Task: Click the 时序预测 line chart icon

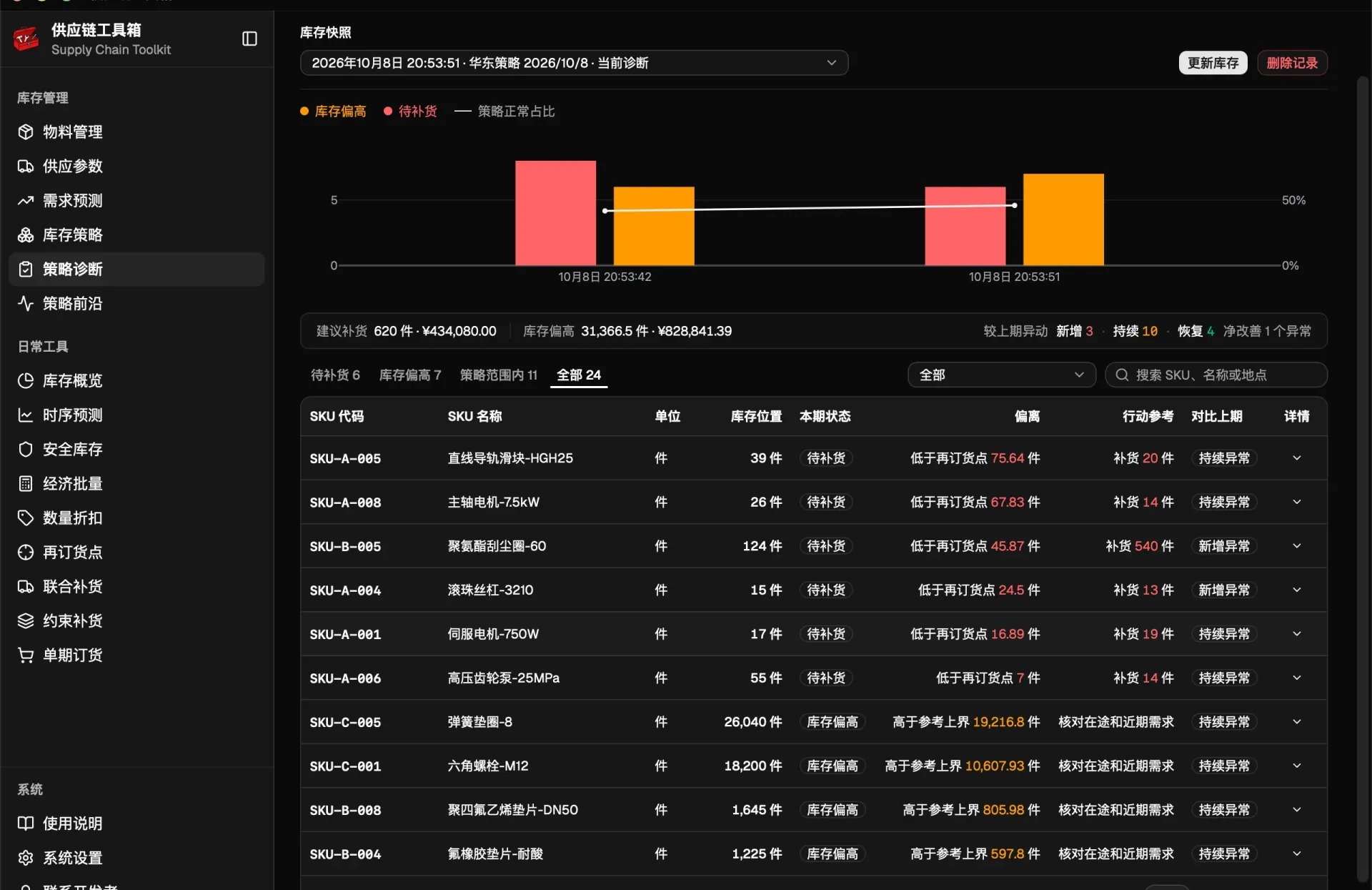Action: [x=26, y=415]
